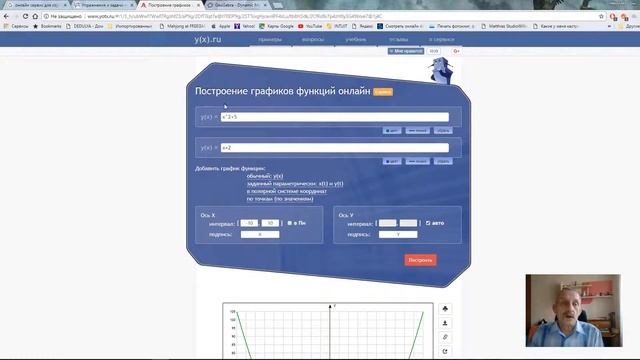Click the link icon beside the graph

[x=445, y=337]
